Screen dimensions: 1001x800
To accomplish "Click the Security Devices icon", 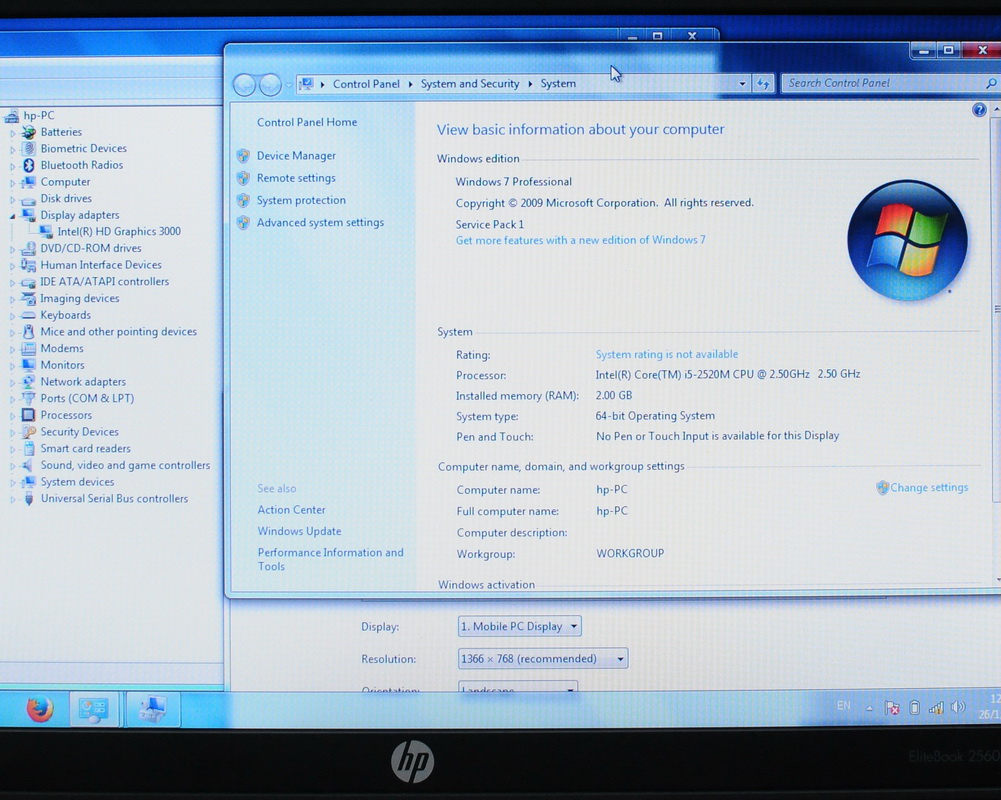I will click(x=29, y=432).
